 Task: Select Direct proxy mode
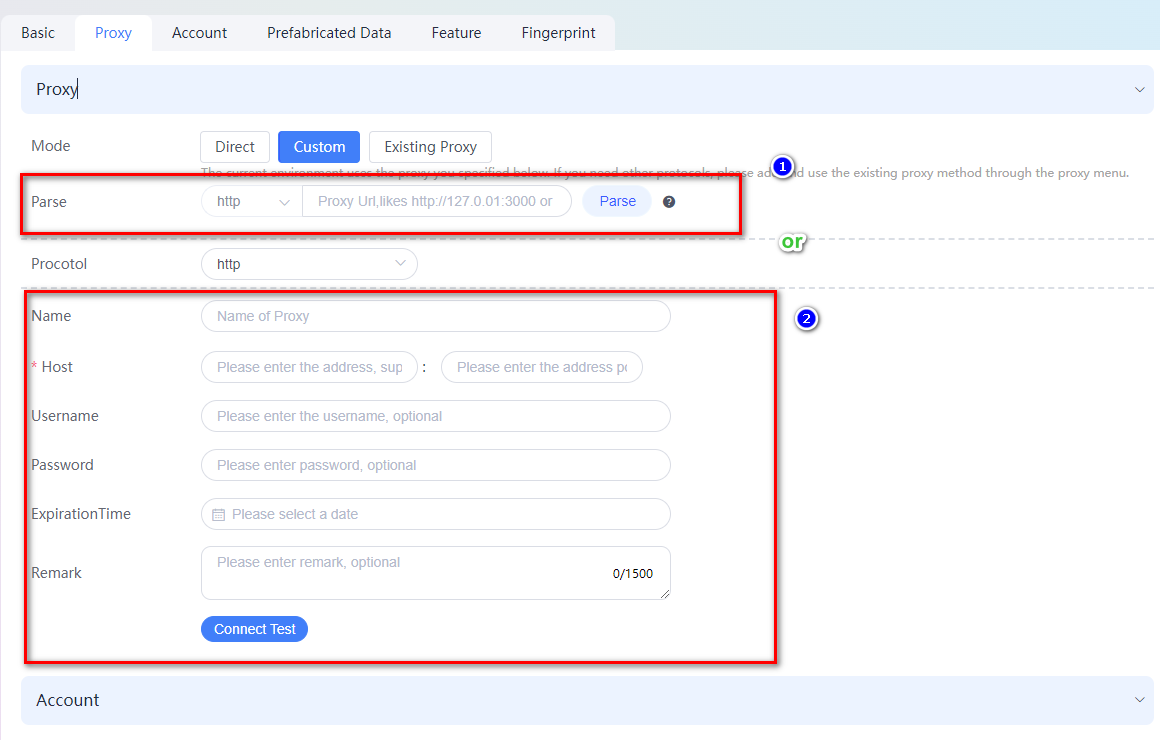(235, 147)
